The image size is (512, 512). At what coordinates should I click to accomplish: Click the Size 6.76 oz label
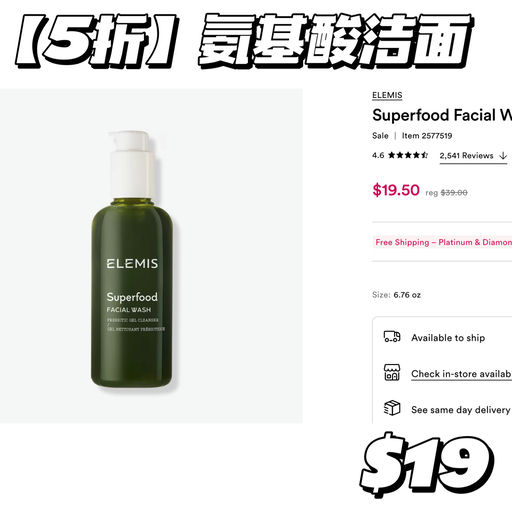click(x=396, y=295)
